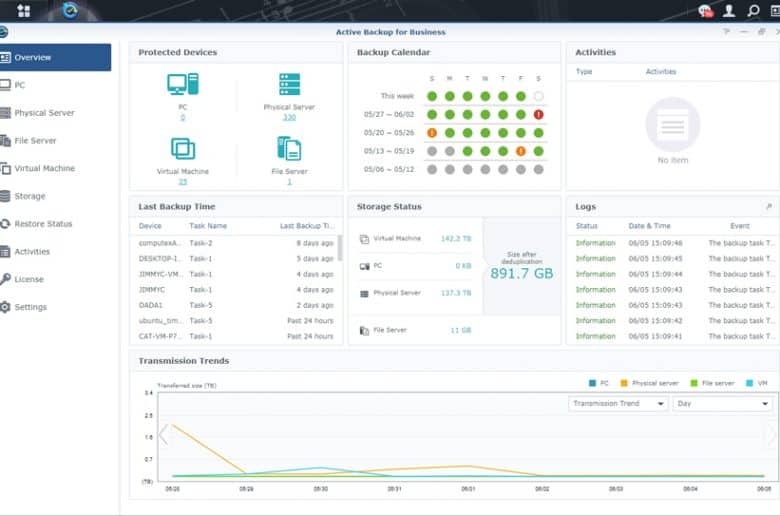780x516 pixels.
Task: Open the File Server count link
Action: coord(290,182)
